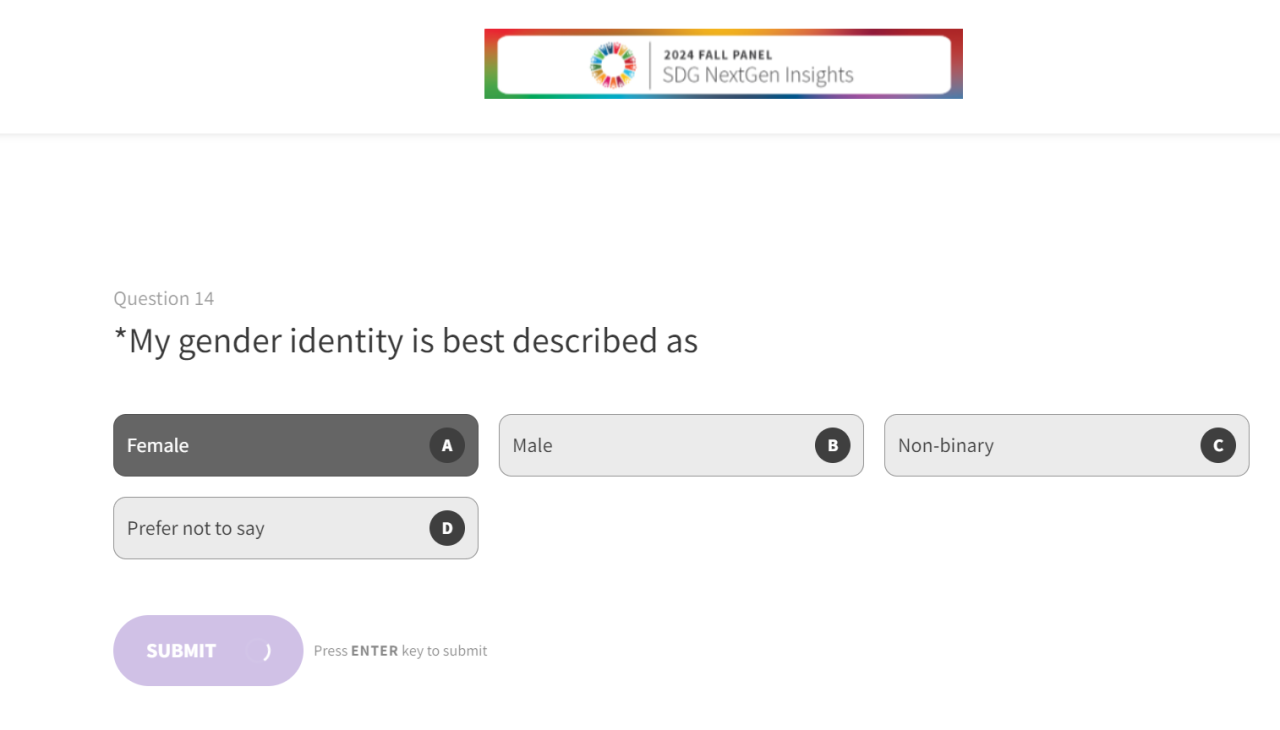Click the Press ENTER key hint text

(x=400, y=651)
